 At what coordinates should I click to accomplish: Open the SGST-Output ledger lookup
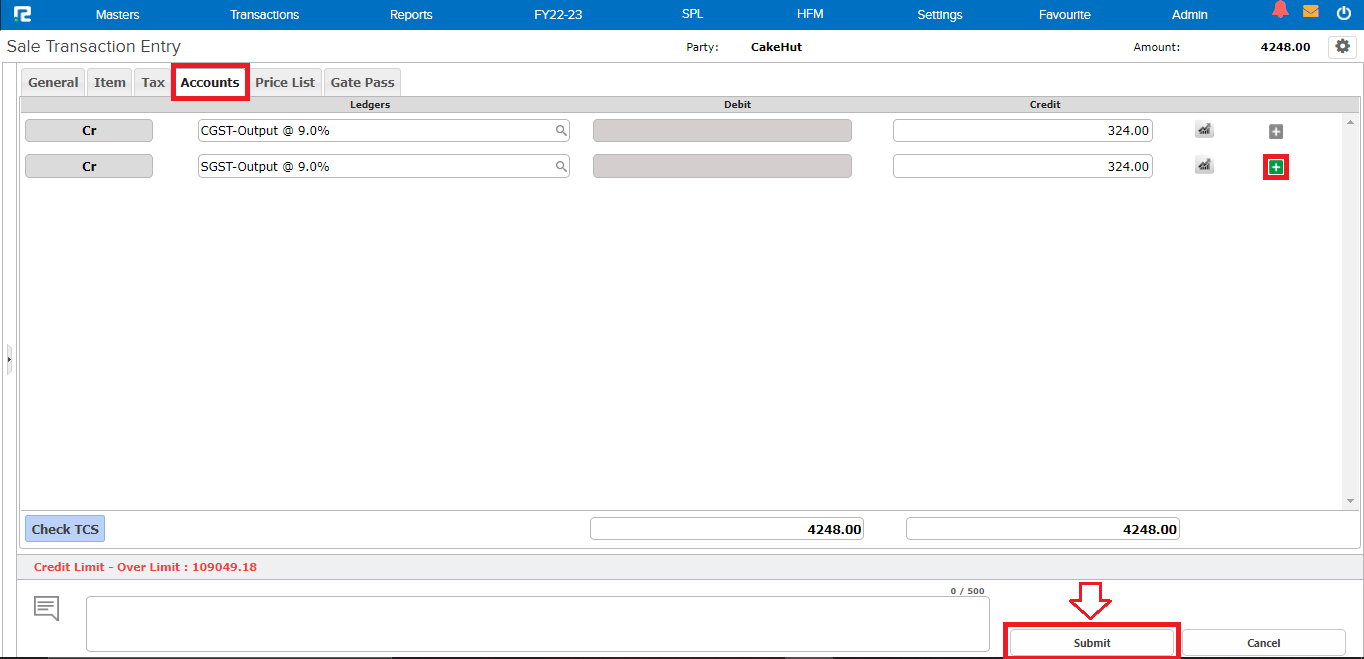click(561, 166)
